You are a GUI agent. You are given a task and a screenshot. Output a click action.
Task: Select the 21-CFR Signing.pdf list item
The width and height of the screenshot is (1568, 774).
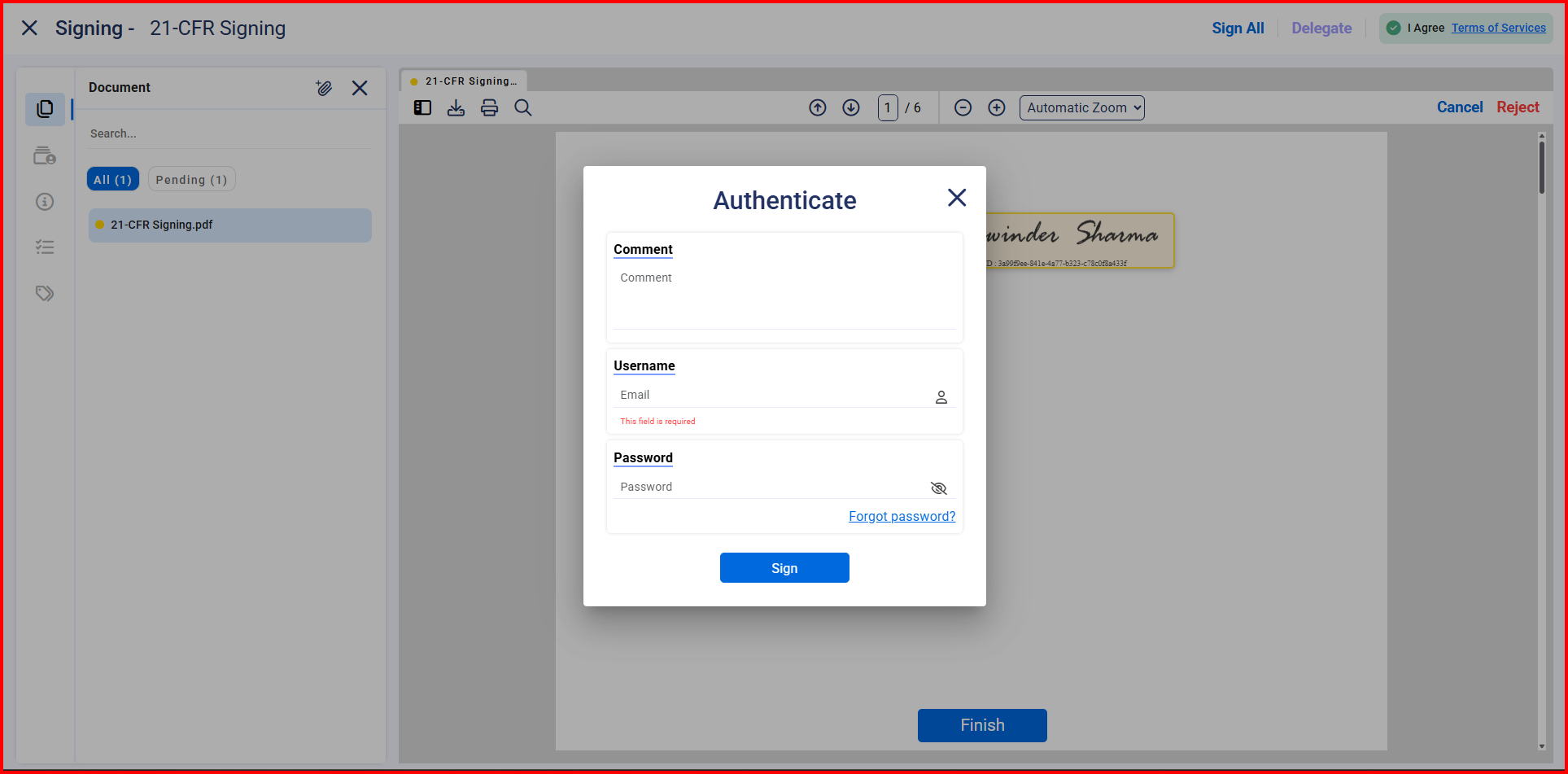pos(229,225)
